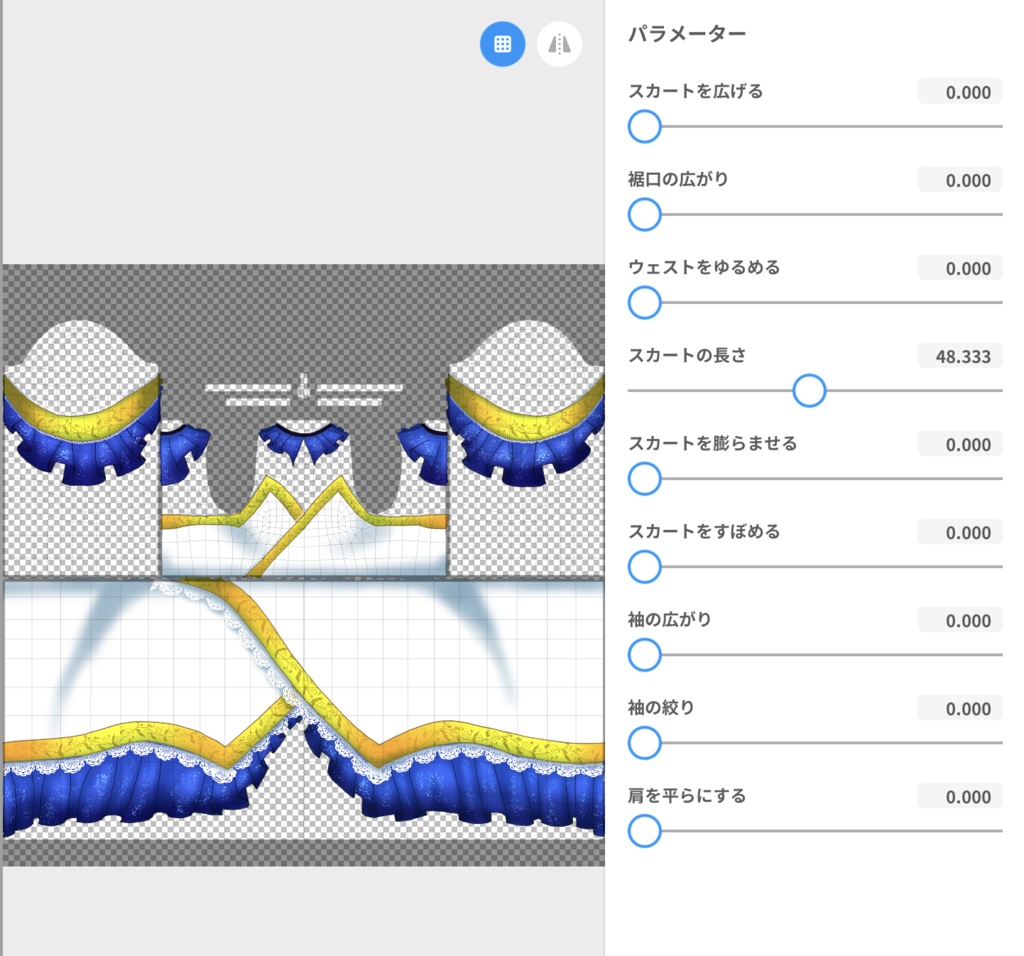Edit the スカートの長さ value field 48.333
The width and height of the screenshot is (1024, 956).
tap(959, 357)
